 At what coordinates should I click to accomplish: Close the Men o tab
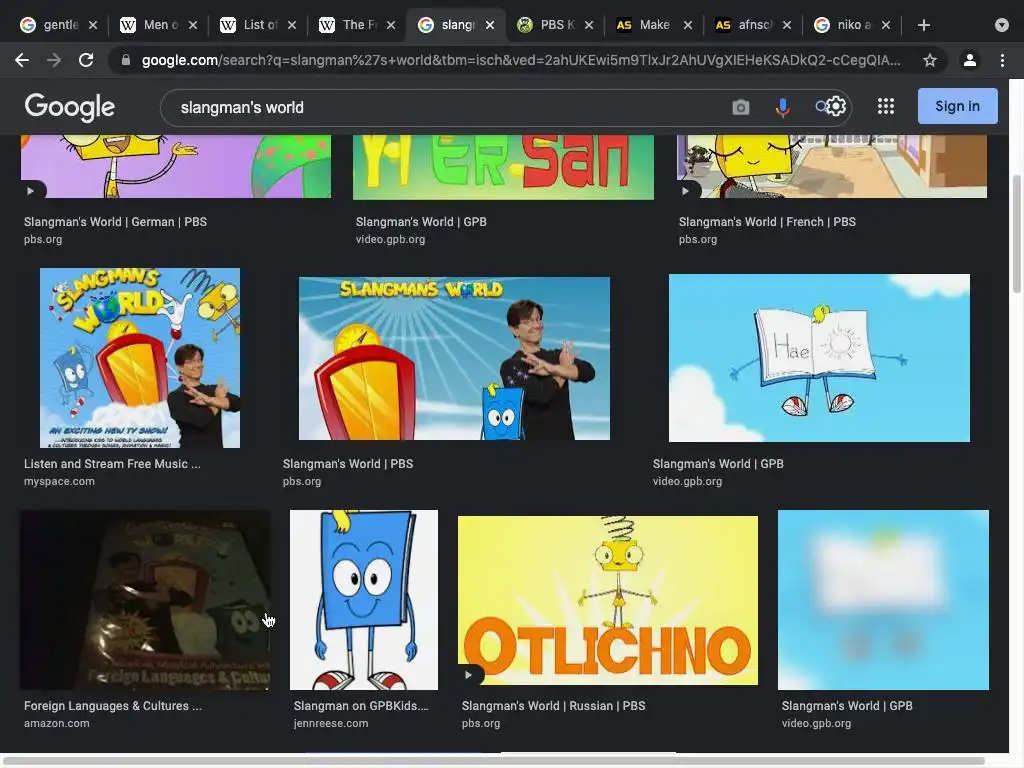(x=193, y=25)
